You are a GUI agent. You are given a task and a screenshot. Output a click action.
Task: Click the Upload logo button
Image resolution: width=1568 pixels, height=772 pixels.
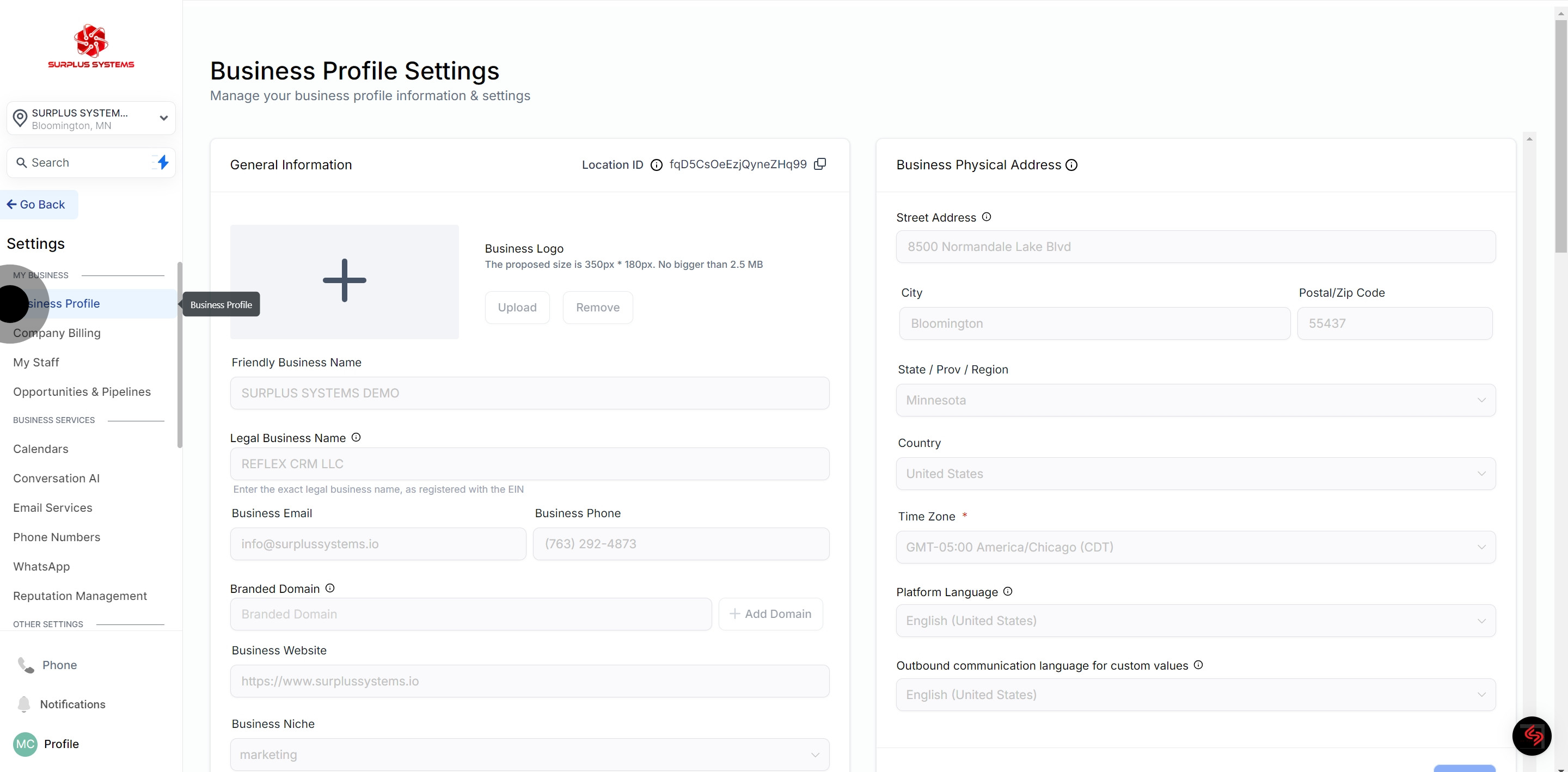tap(517, 308)
